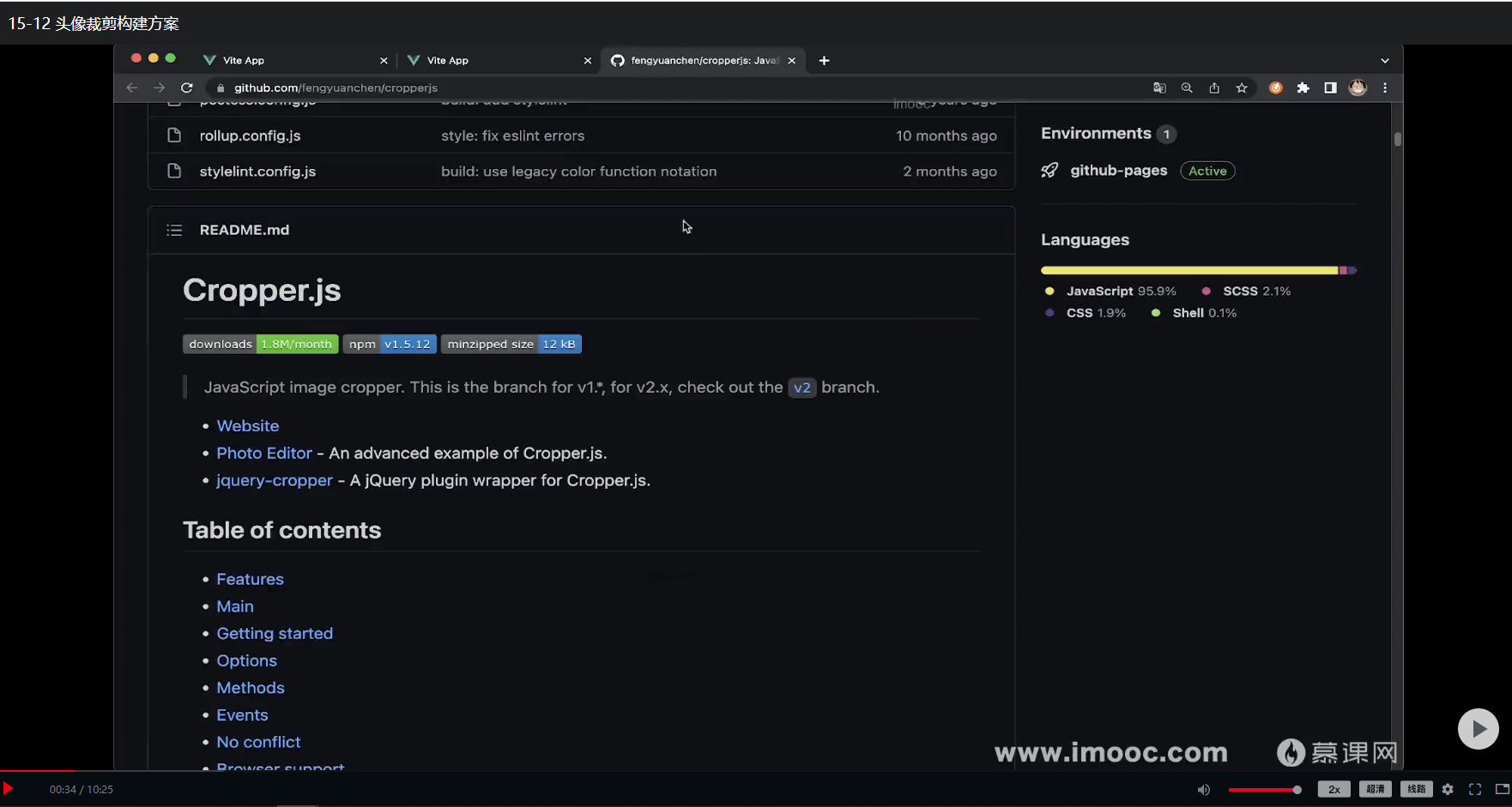1512x807 pixels.
Task: Open the browser extensions puzzle icon
Action: tap(1303, 87)
